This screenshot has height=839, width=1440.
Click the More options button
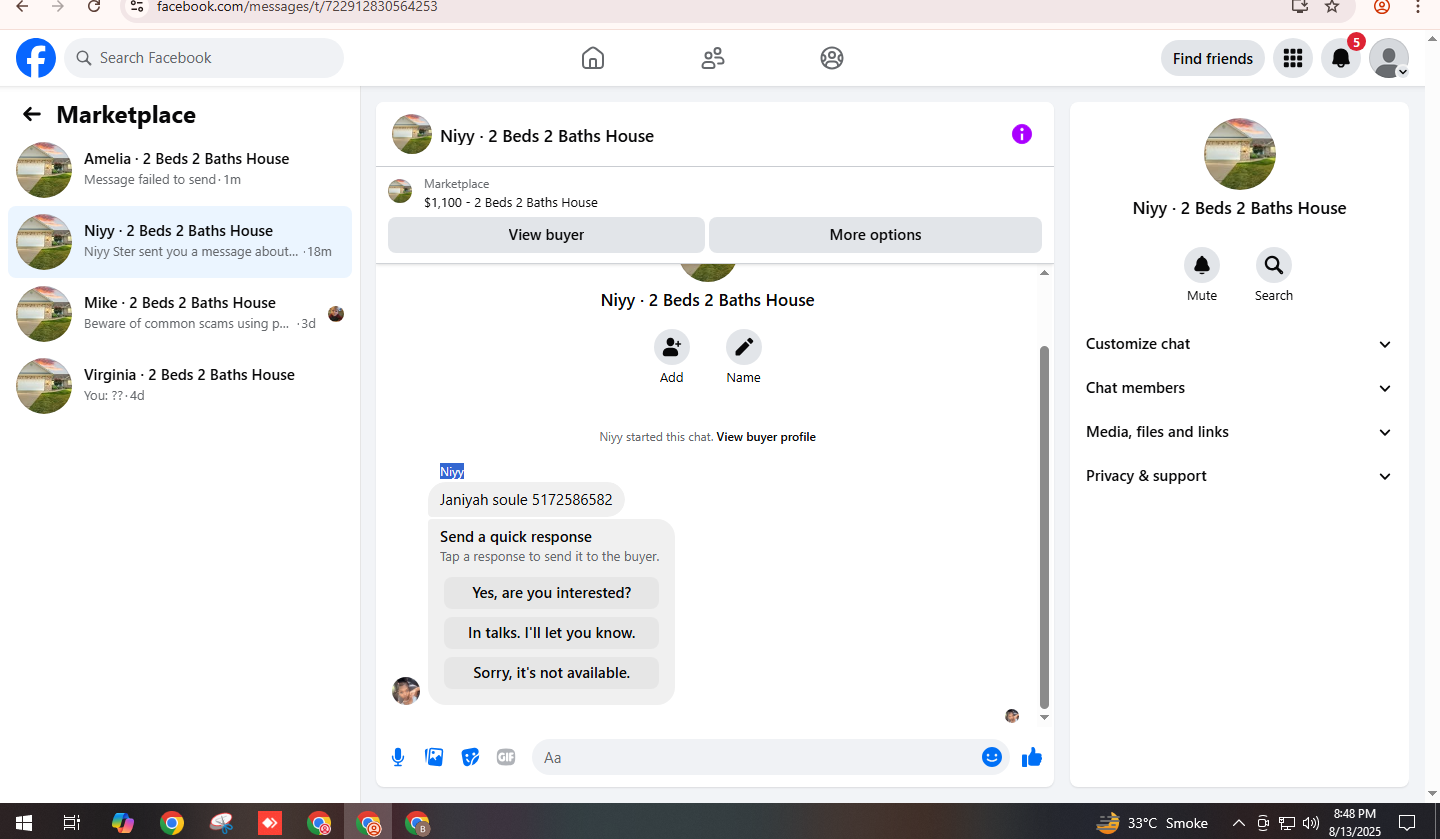point(875,235)
